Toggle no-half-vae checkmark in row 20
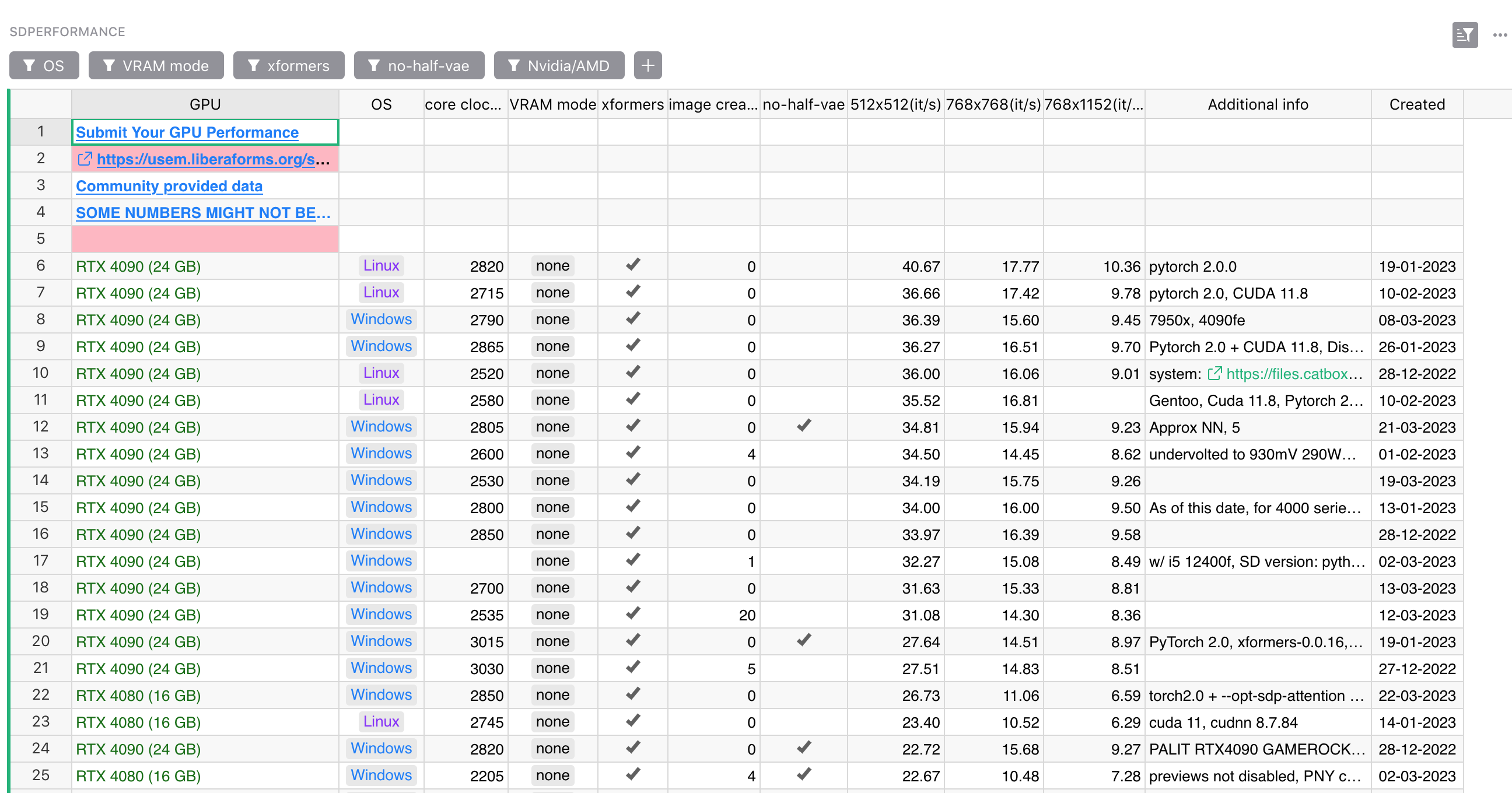Image resolution: width=1512 pixels, height=793 pixels. pyautogui.click(x=804, y=640)
